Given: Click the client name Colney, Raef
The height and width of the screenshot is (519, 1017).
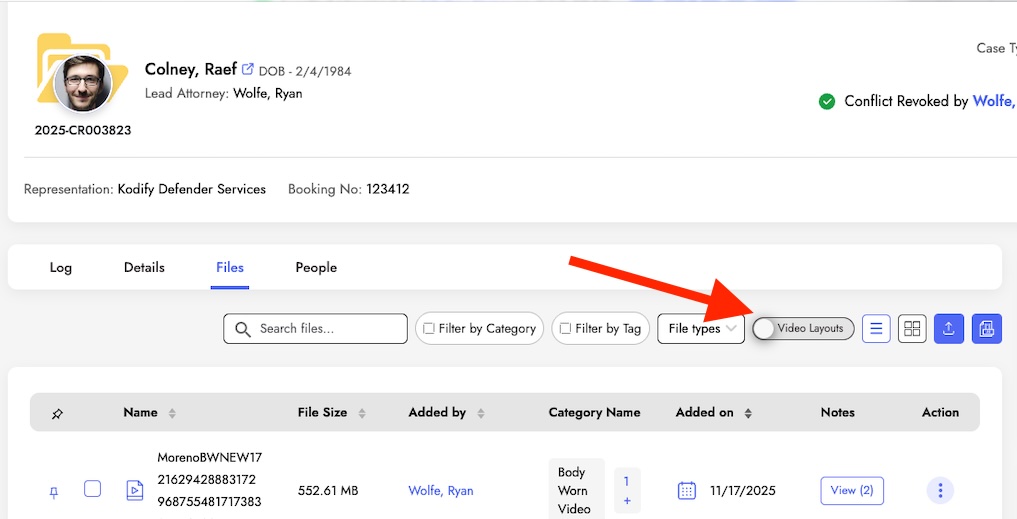Looking at the screenshot, I should click(x=191, y=69).
